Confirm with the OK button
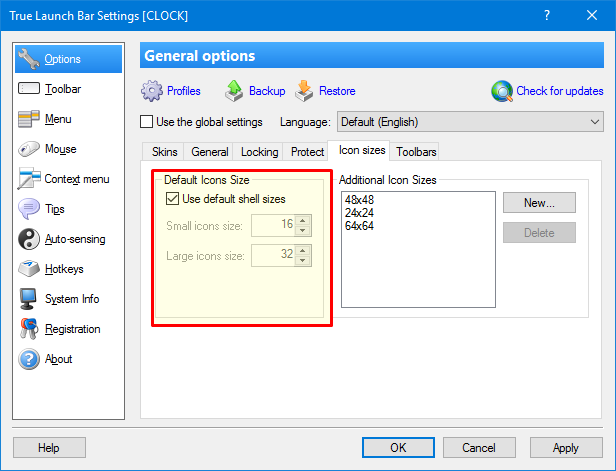The height and width of the screenshot is (471, 616). (398, 447)
